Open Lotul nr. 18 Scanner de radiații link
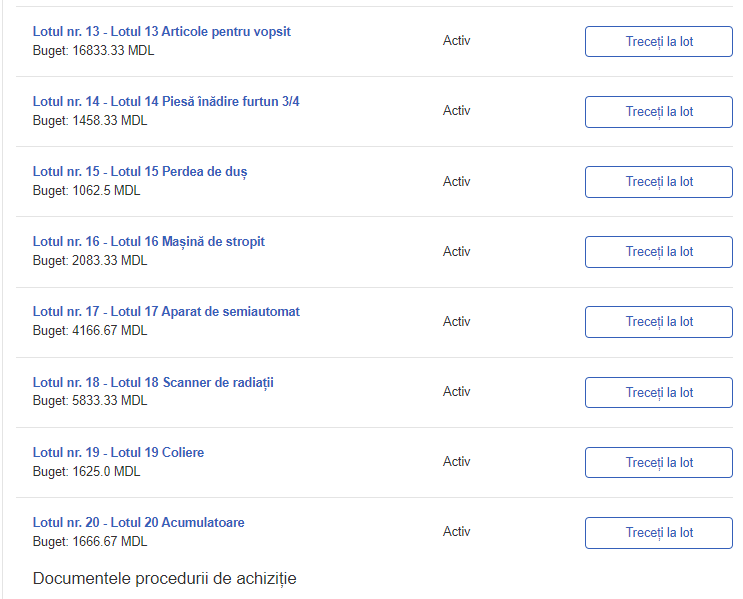Image resolution: width=743 pixels, height=599 pixels. click(153, 382)
